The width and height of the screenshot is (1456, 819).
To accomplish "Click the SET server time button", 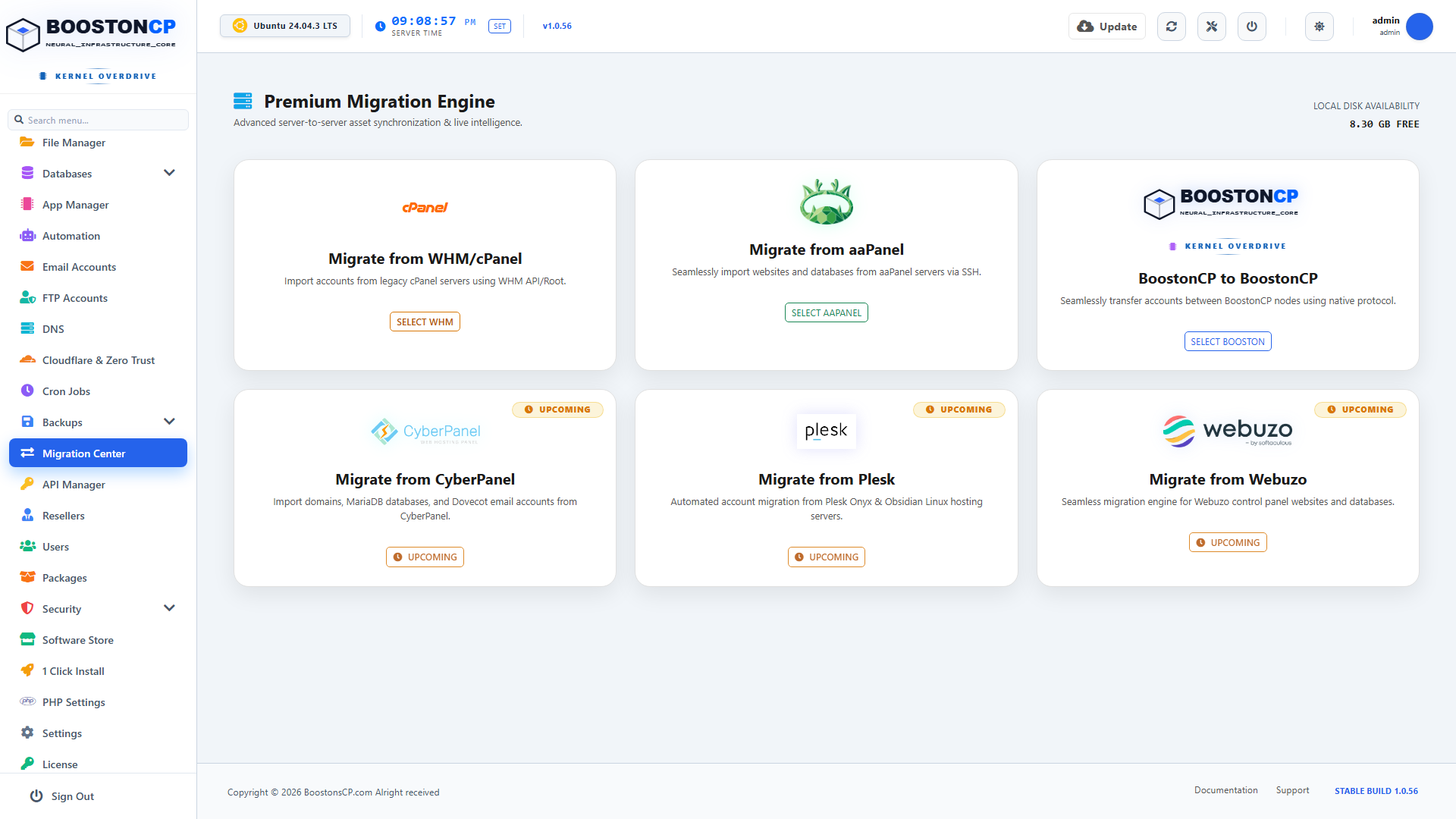I will point(500,27).
